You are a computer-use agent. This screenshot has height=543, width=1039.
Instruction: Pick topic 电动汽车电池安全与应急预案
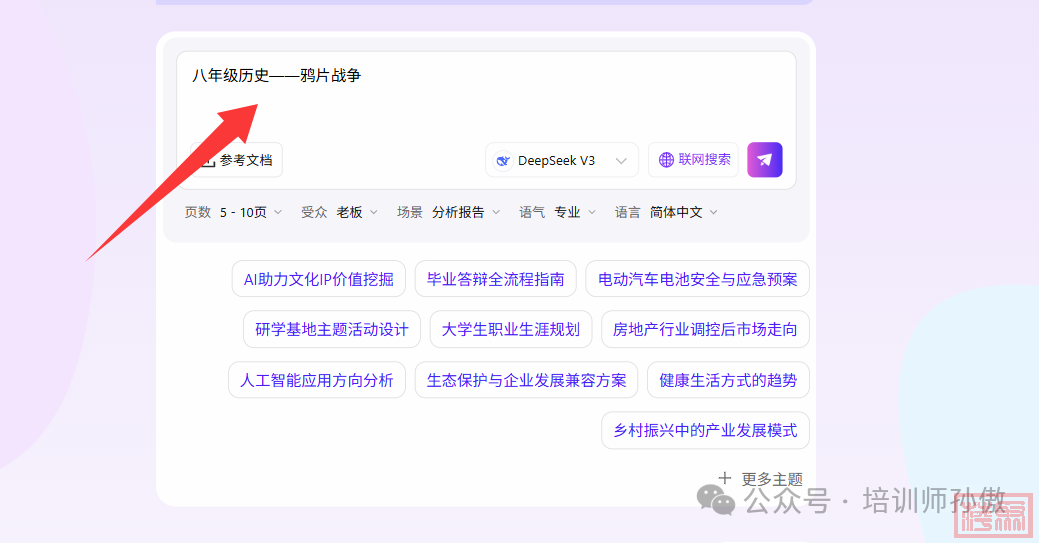(x=698, y=279)
